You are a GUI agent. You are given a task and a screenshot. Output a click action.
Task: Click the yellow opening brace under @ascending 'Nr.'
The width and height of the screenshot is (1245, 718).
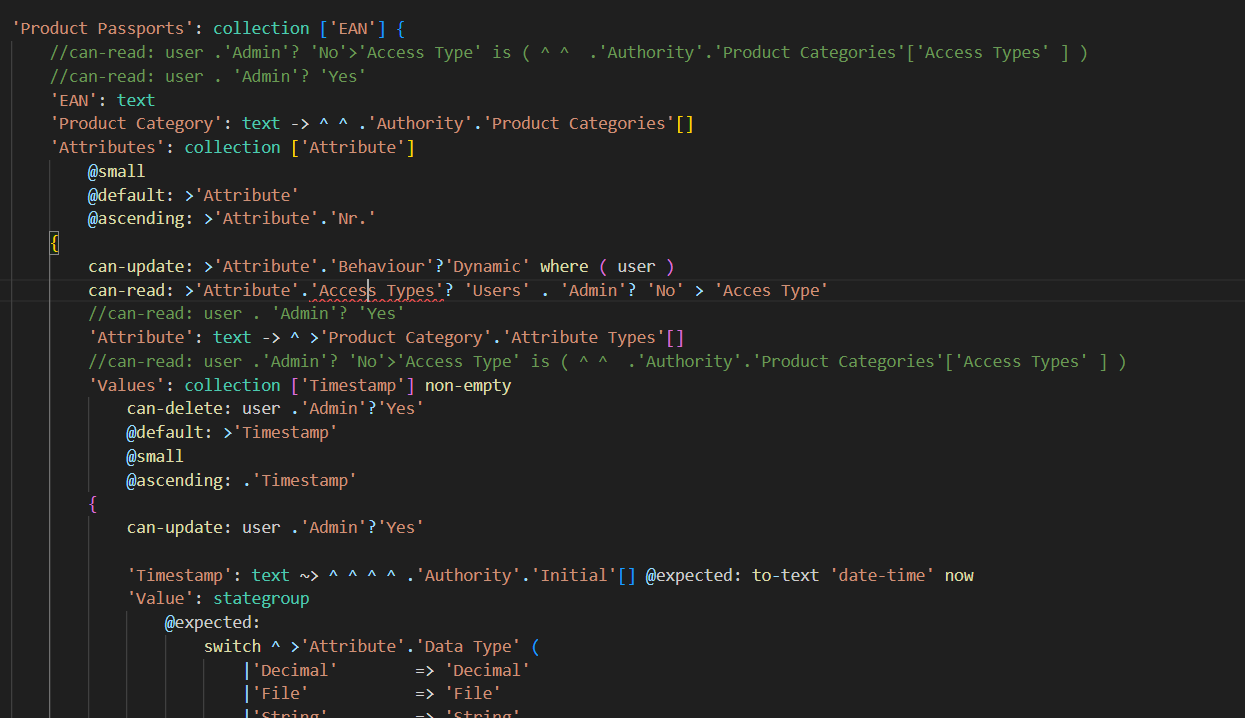(x=55, y=243)
